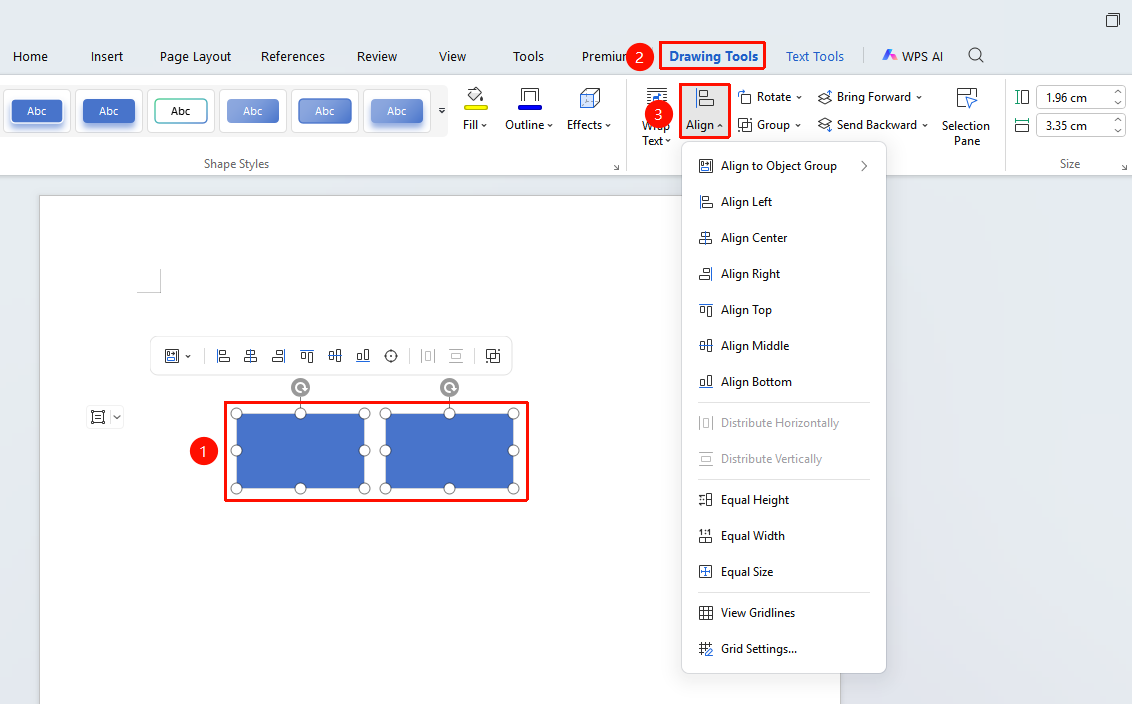Viewport: 1132px width, 704px height.
Task: Click the group icon in floating toolbar
Action: click(x=493, y=356)
